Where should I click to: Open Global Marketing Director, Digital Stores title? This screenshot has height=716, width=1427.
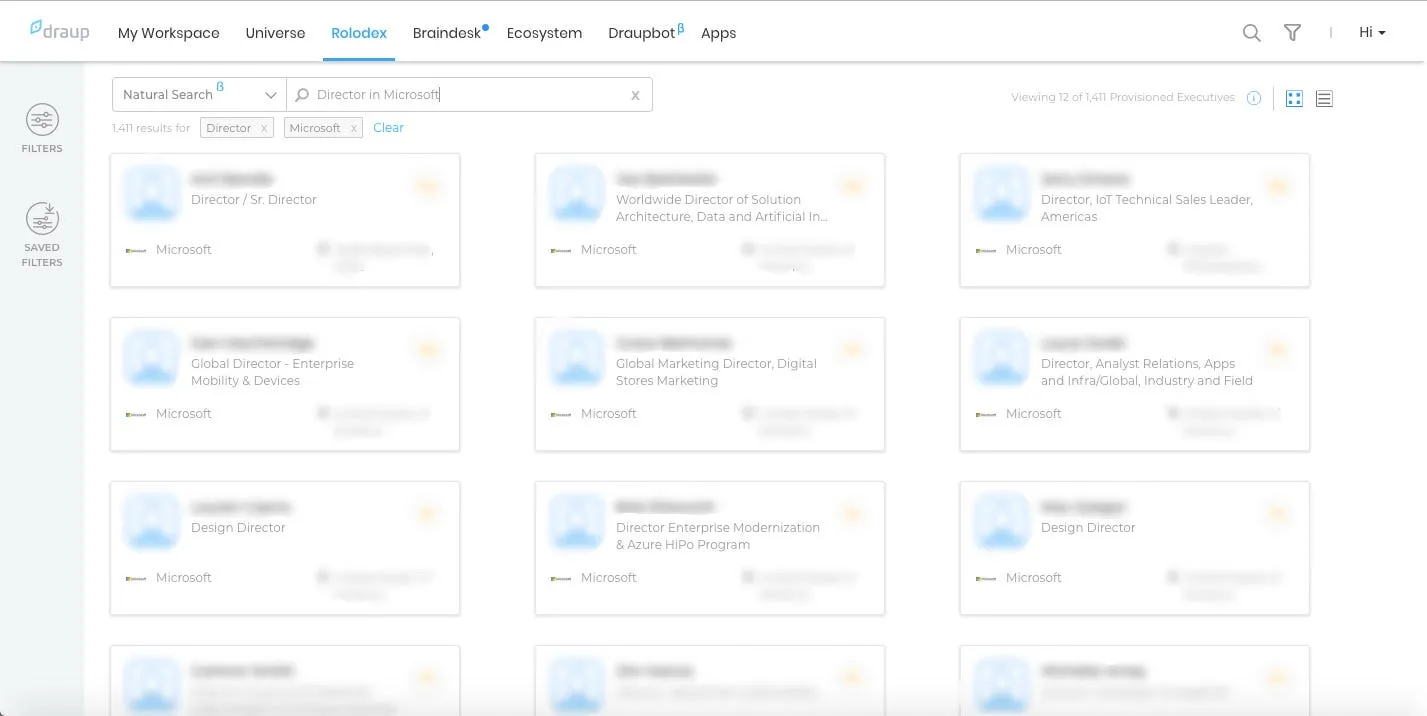click(x=716, y=372)
